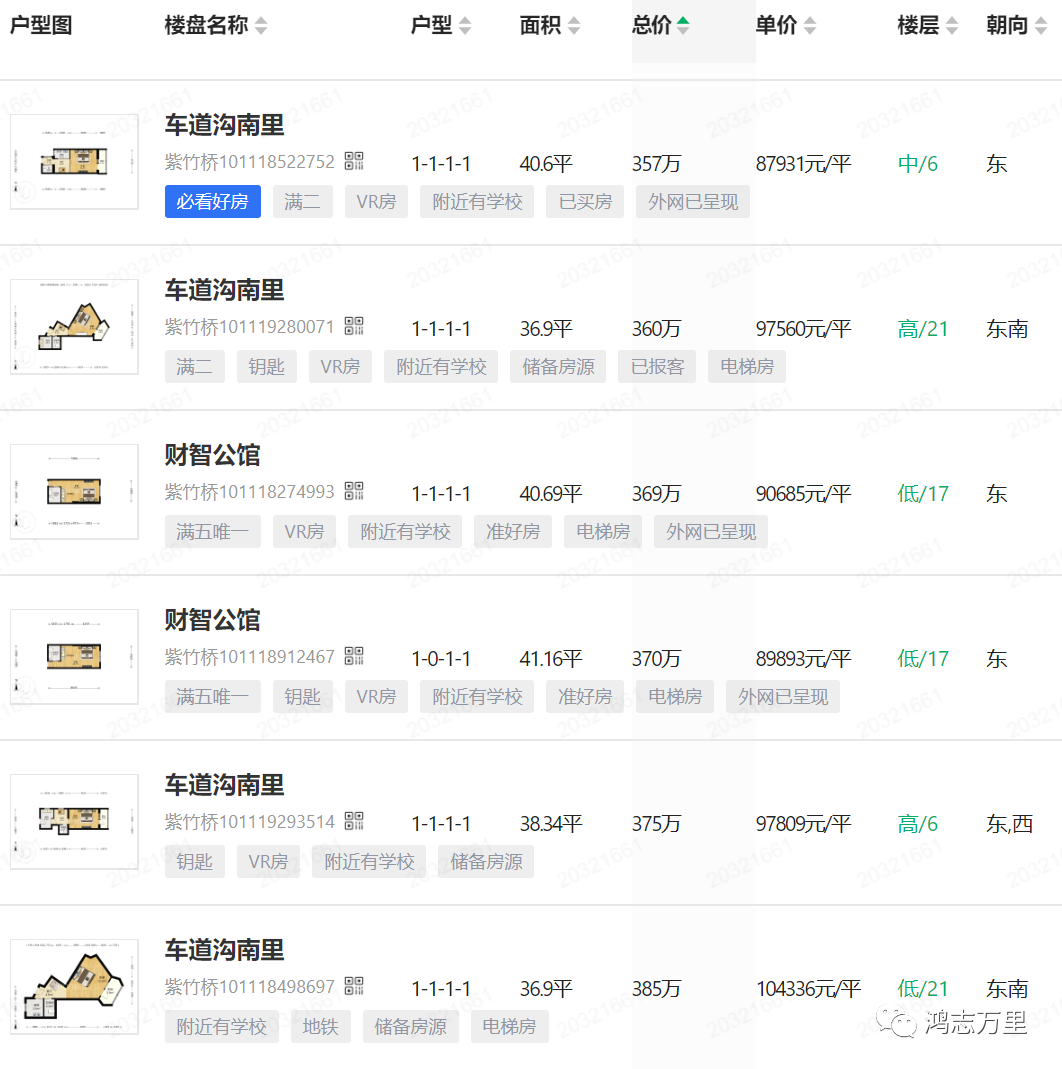
Task: Open 车道沟南里 listing priced 357万
Action: pos(224,125)
